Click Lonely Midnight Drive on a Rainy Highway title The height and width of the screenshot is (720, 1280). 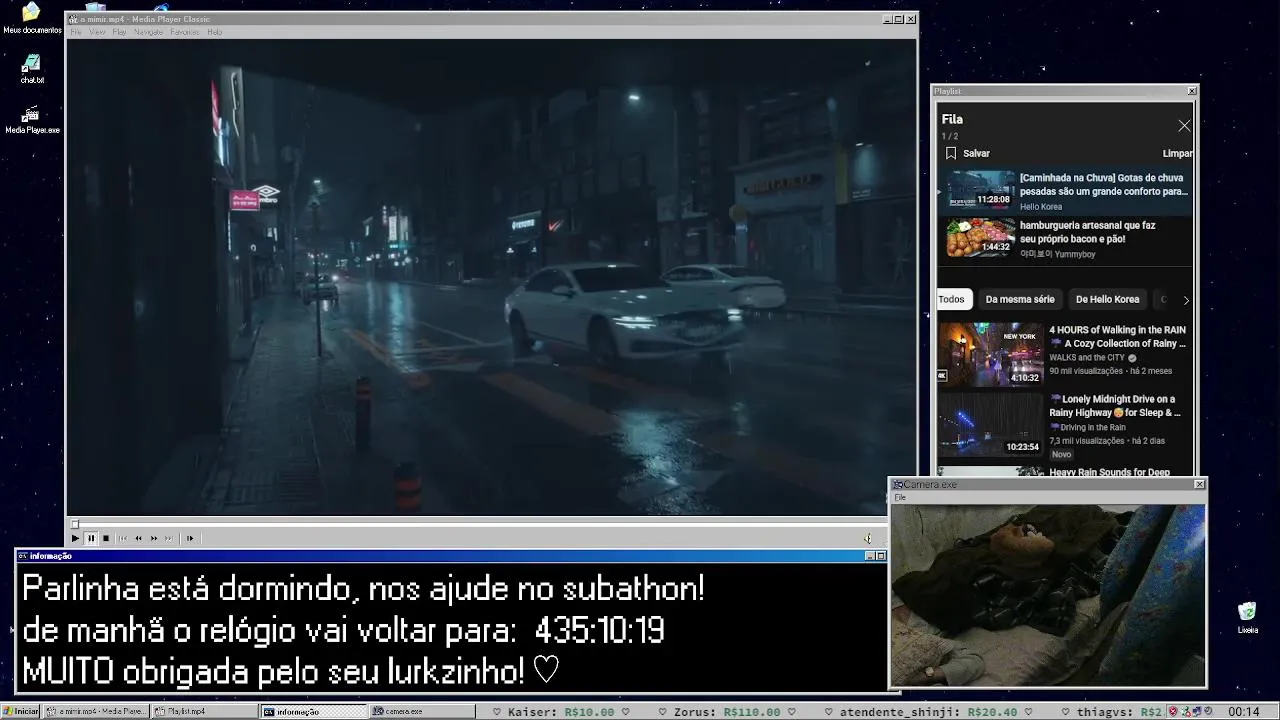click(1115, 406)
